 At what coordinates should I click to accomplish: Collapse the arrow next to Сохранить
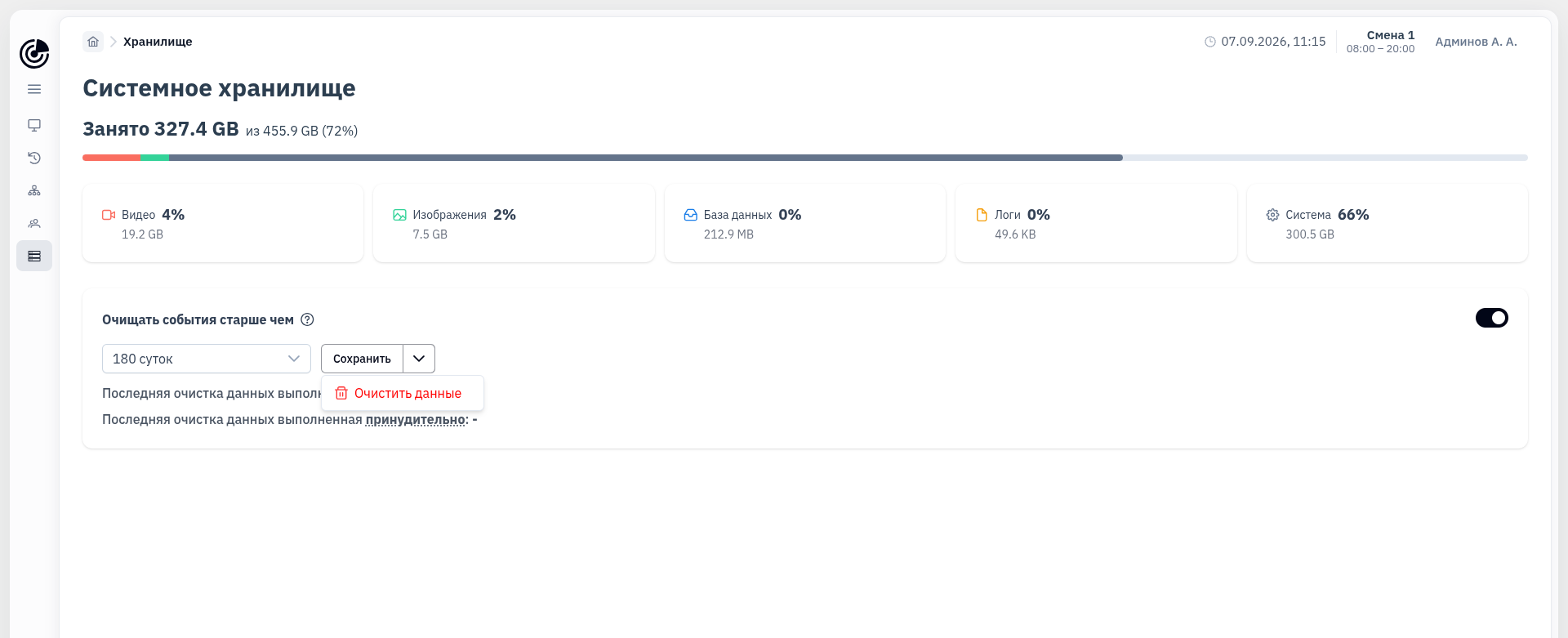[x=419, y=359]
